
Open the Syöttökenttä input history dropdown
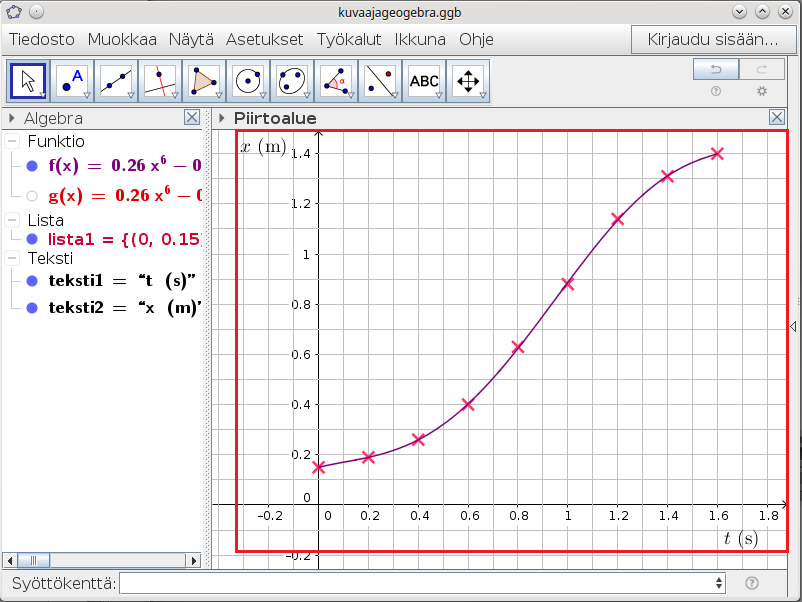point(719,583)
